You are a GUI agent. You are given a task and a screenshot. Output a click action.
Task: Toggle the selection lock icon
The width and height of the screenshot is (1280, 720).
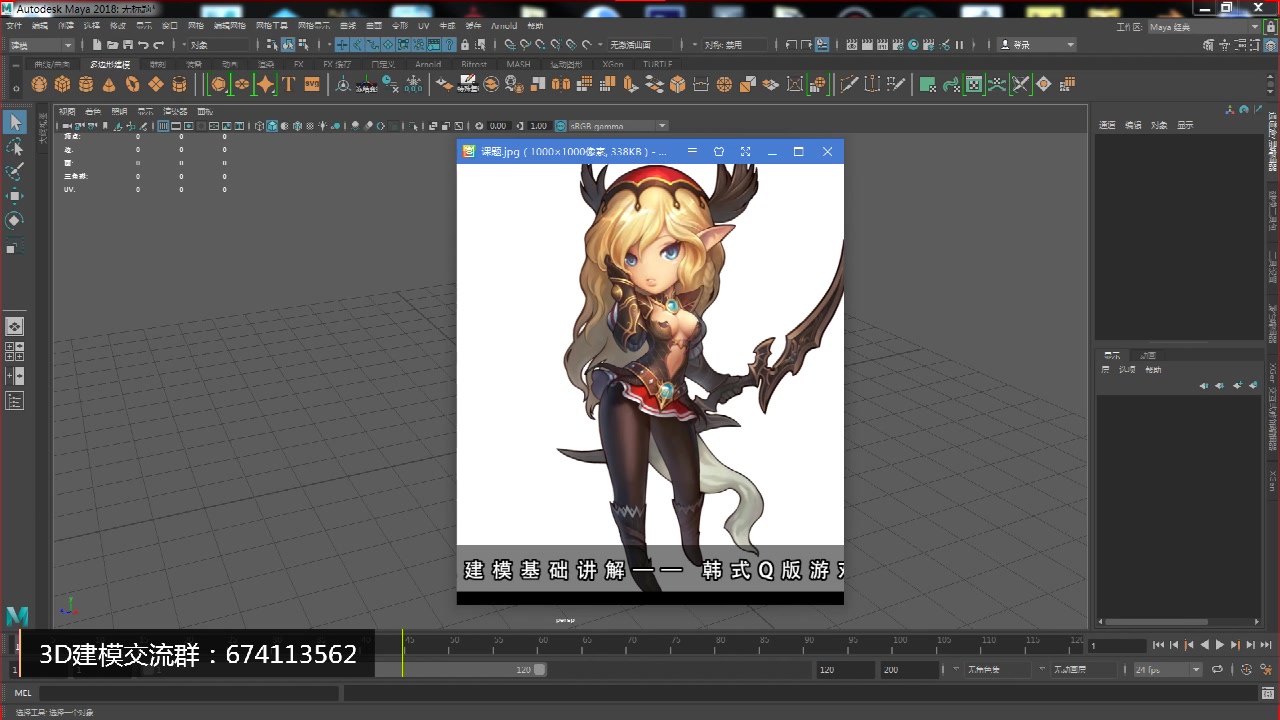click(x=465, y=45)
